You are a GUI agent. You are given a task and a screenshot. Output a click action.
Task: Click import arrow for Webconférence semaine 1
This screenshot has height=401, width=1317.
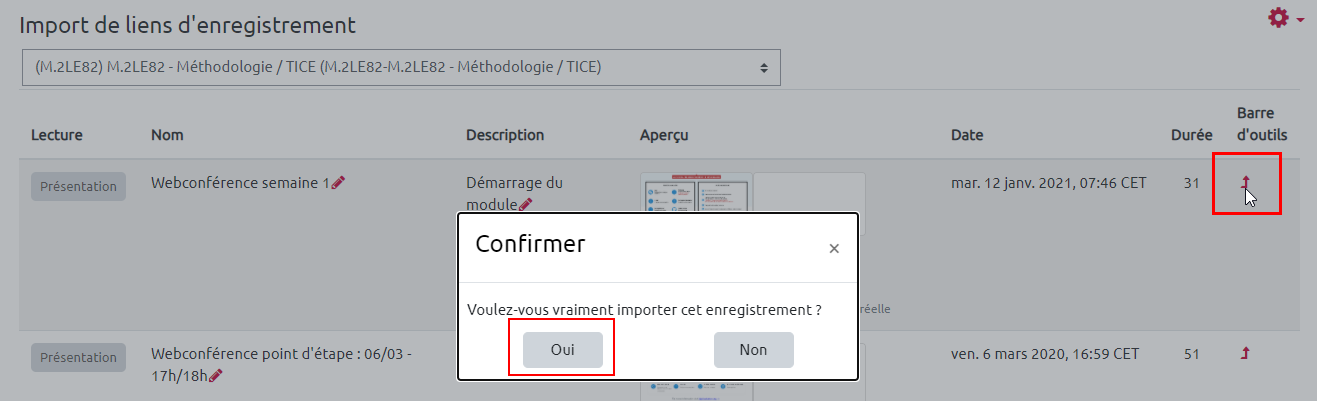pos(1246,183)
